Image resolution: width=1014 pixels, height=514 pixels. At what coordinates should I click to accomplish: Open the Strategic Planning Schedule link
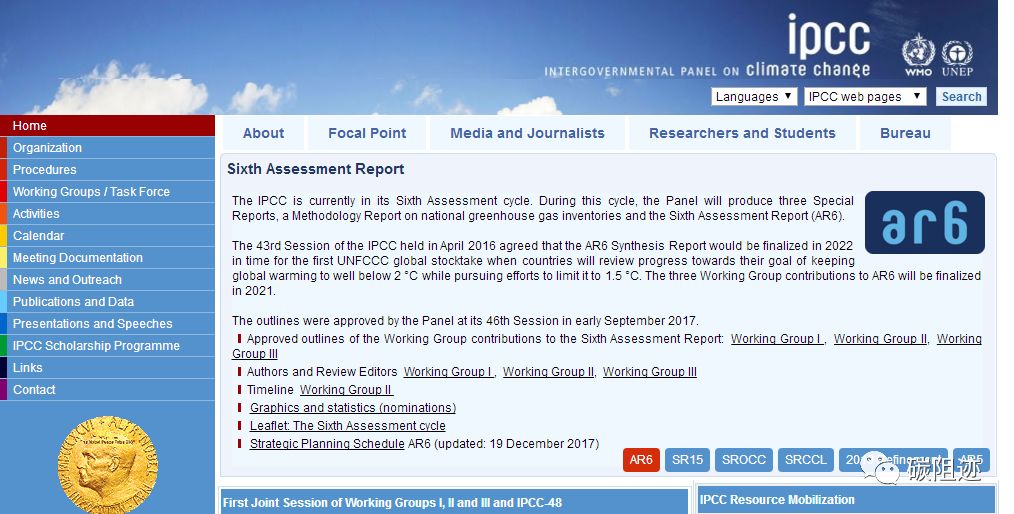click(x=327, y=444)
